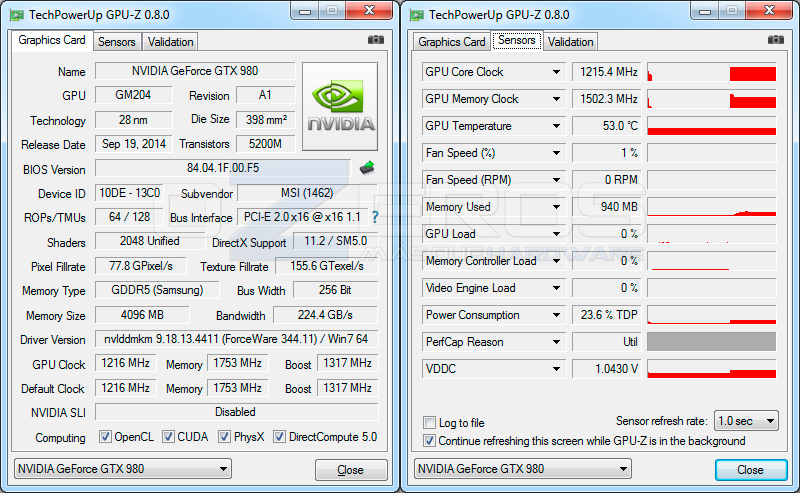The height and width of the screenshot is (493, 800).
Task: Click the Bandwidth 224.4 GB/s field
Action: [326, 315]
